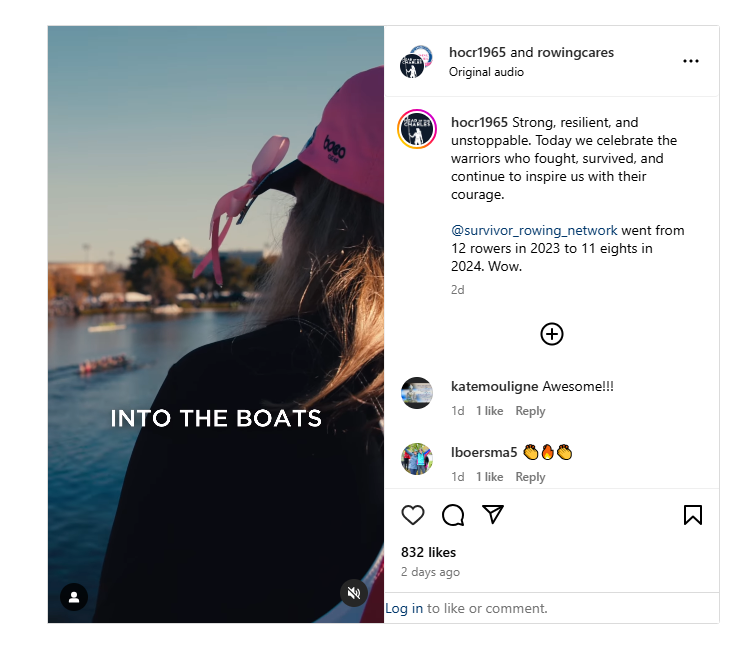The width and height of the screenshot is (745, 647).
Task: Open hocr1965 story avatar beside caption
Action: [417, 129]
